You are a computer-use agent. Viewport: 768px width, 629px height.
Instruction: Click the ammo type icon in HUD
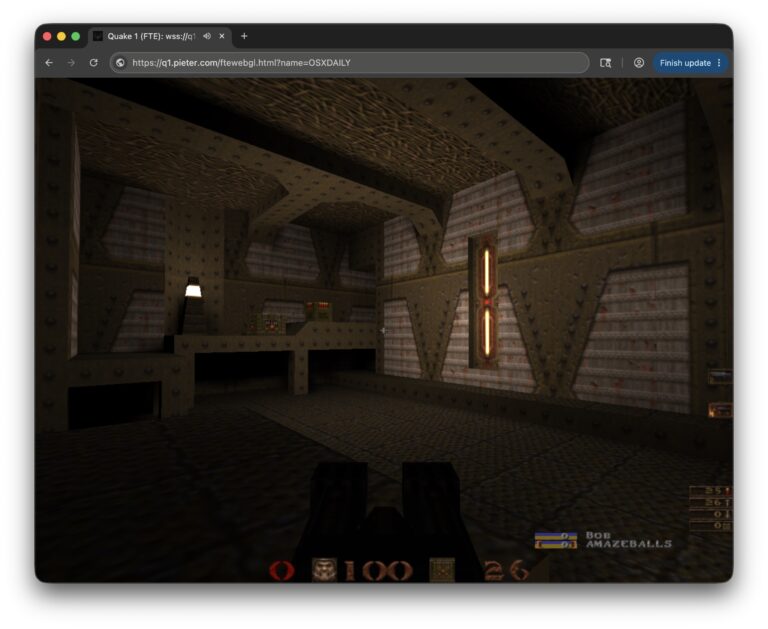click(442, 570)
